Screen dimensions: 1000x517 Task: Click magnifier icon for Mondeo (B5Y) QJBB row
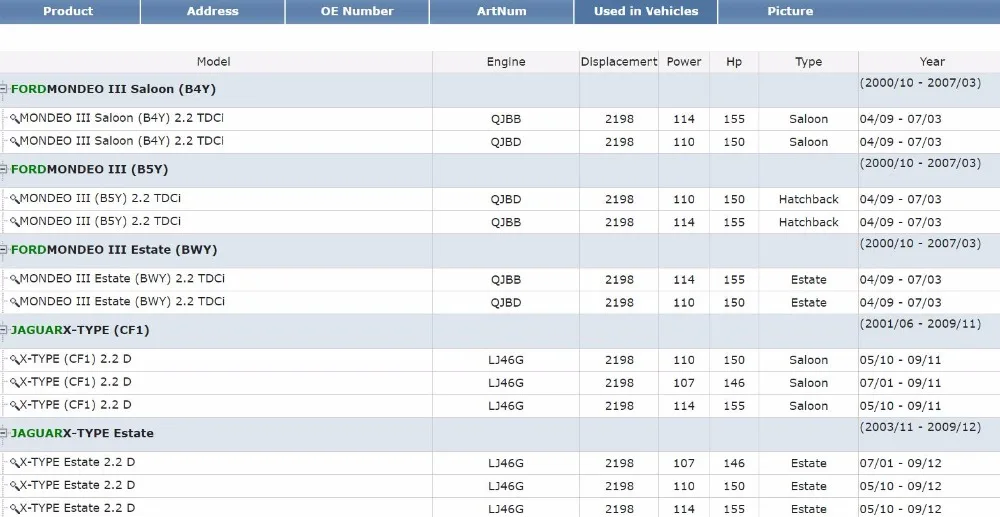[x=15, y=222]
